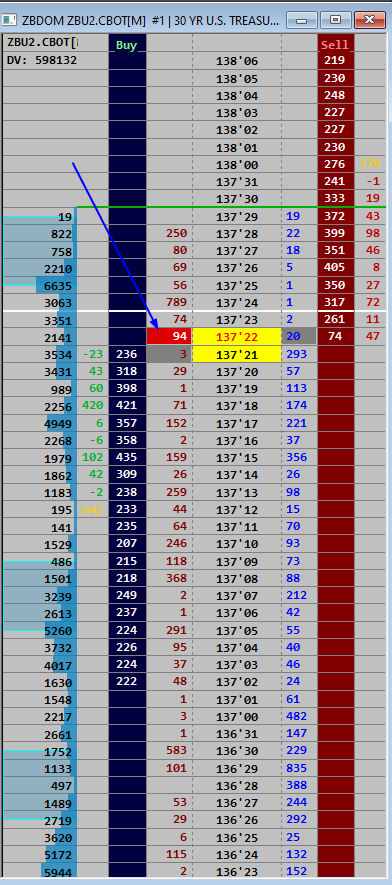Click Sell column cell 333 at 137'30
The width and height of the screenshot is (392, 885).
tap(336, 199)
